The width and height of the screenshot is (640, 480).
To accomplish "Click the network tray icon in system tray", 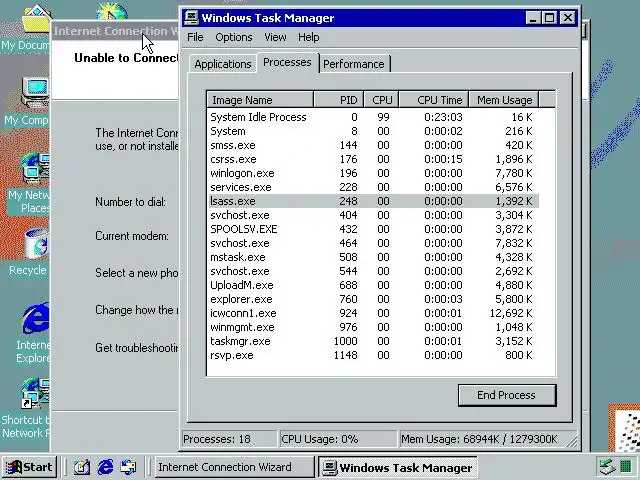I will click(607, 467).
